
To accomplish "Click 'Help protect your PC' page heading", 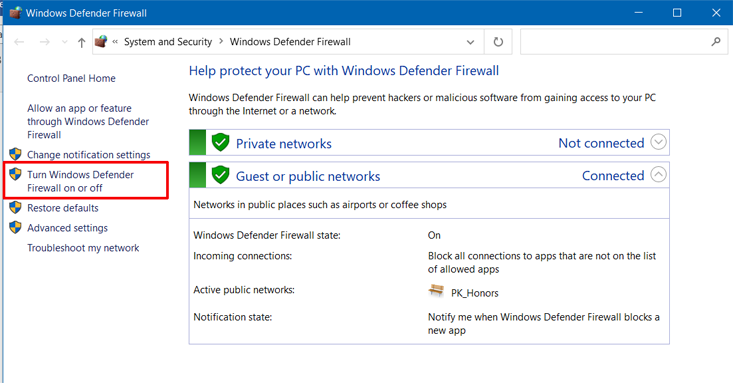I will click(344, 71).
